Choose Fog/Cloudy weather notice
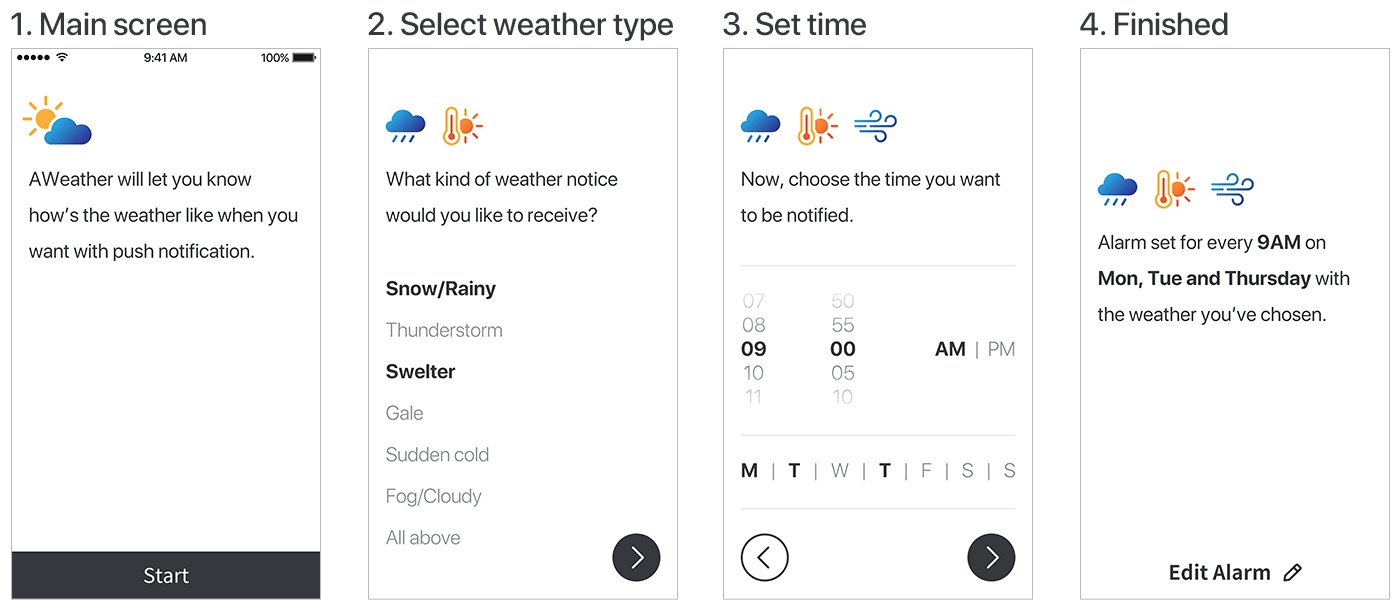The image size is (1400, 600). click(x=434, y=496)
